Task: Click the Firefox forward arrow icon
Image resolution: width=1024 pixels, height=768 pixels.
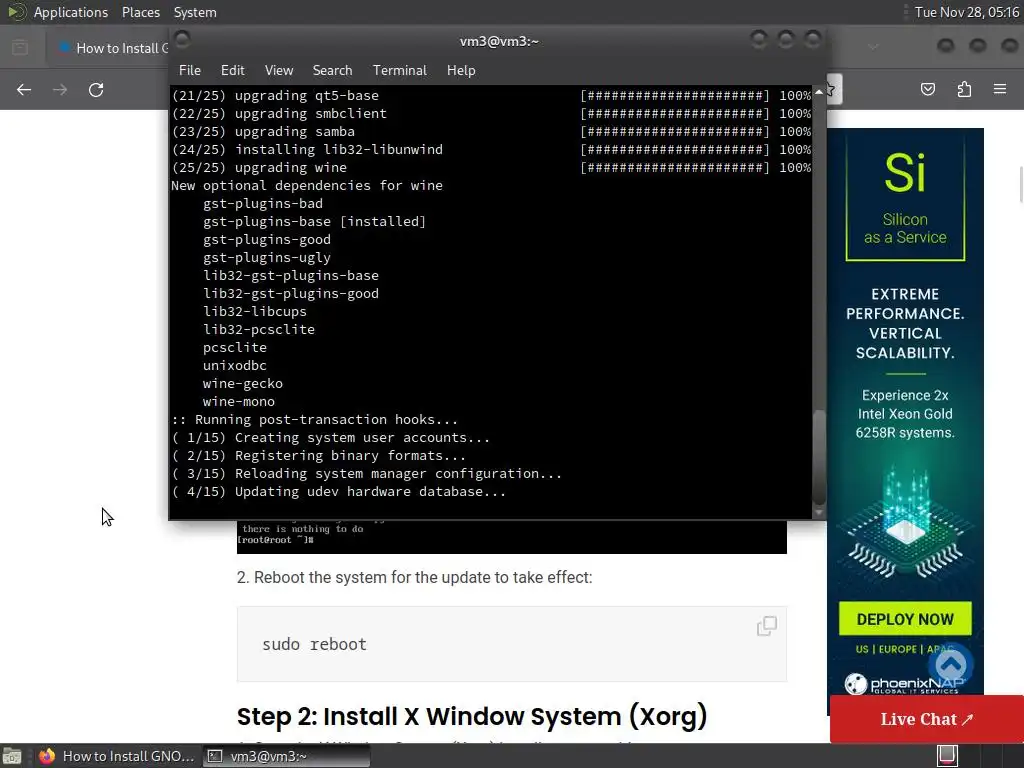Action: [60, 89]
